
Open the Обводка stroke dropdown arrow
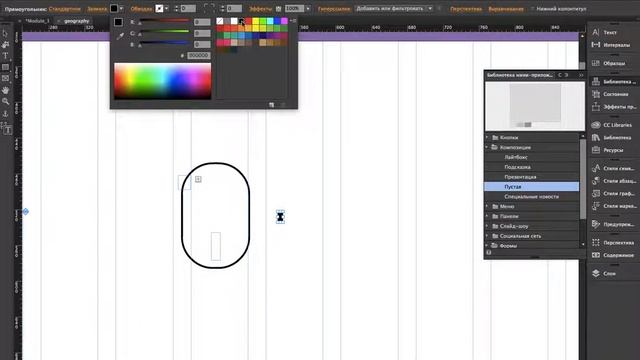tap(167, 9)
